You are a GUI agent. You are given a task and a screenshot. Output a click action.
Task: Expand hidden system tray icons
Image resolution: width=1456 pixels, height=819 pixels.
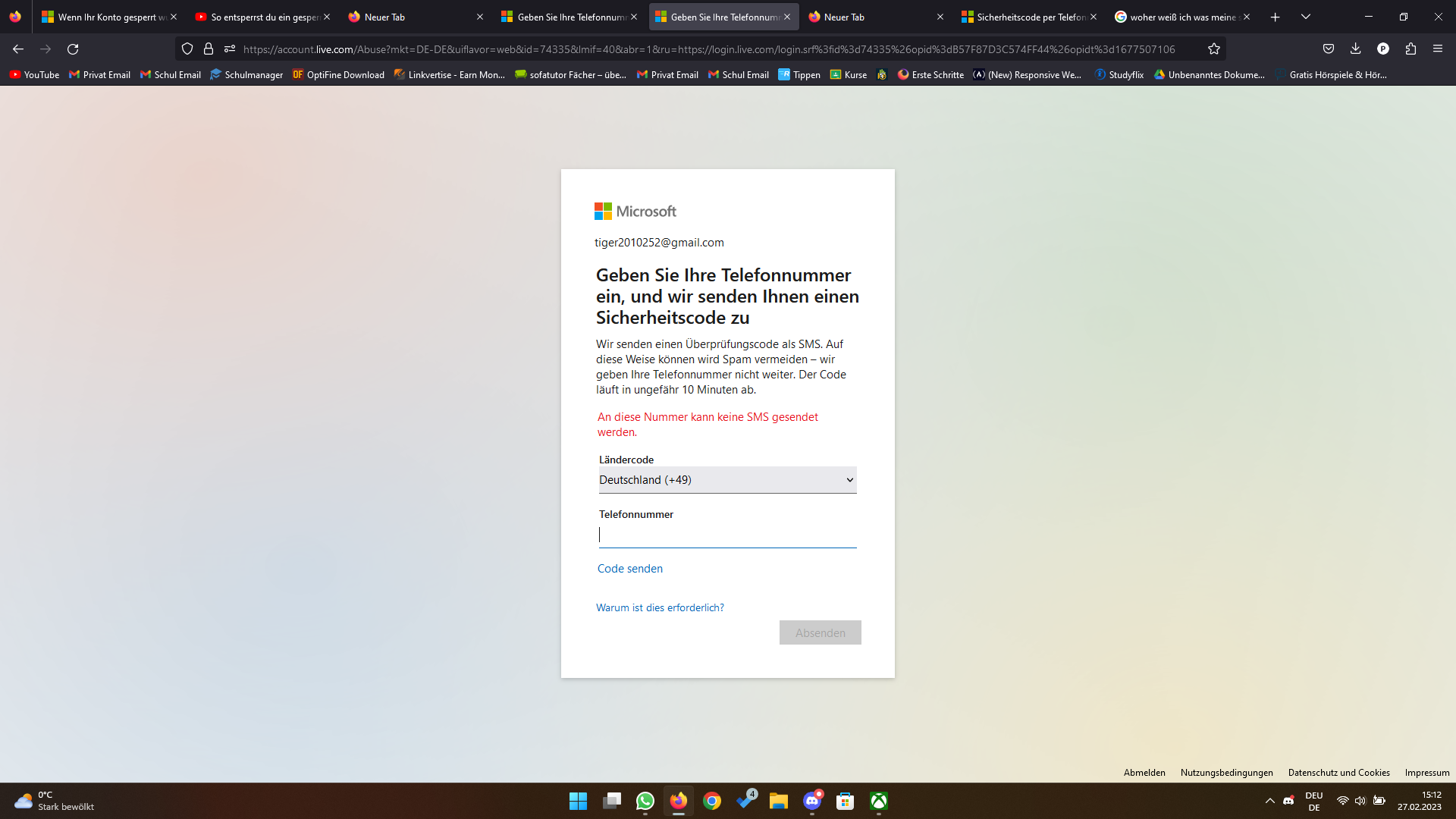[1270, 800]
